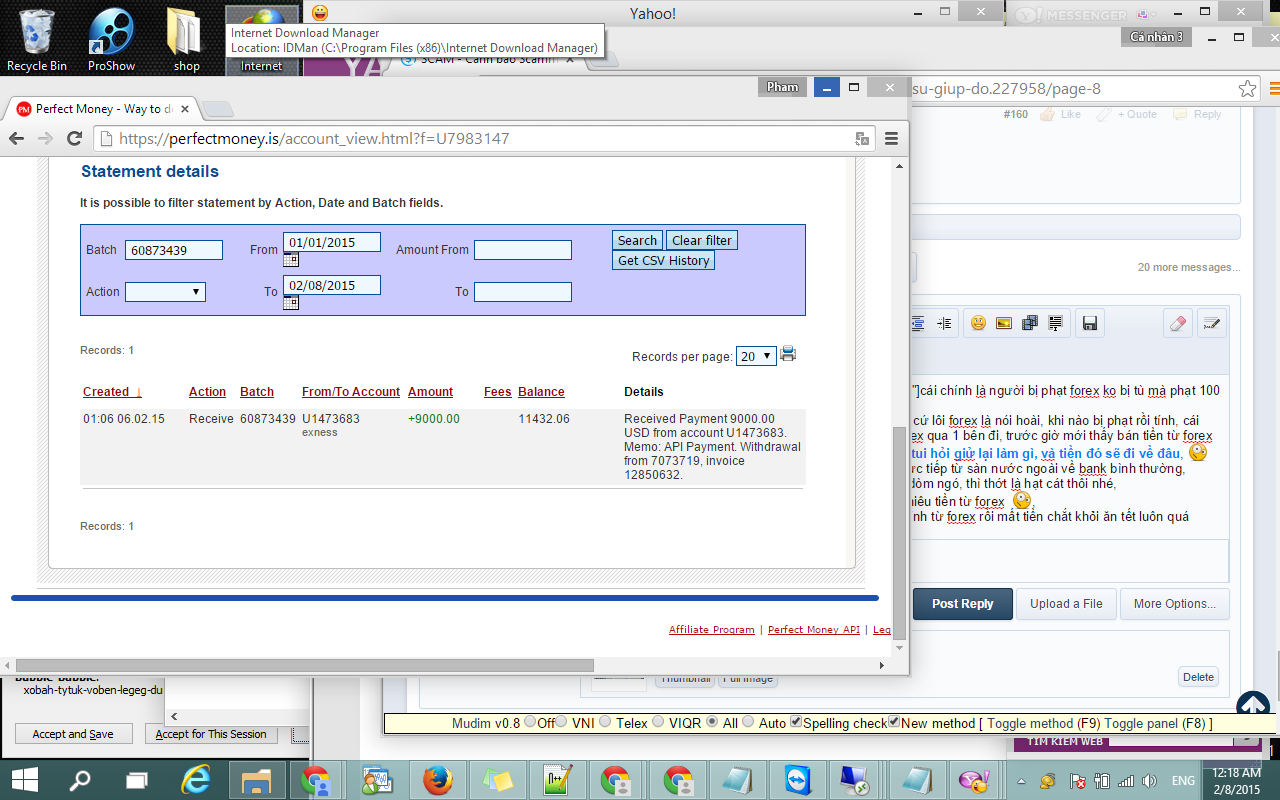Viewport: 1280px width, 800px height.
Task: Select the Auto input method radio
Action: [749, 723]
